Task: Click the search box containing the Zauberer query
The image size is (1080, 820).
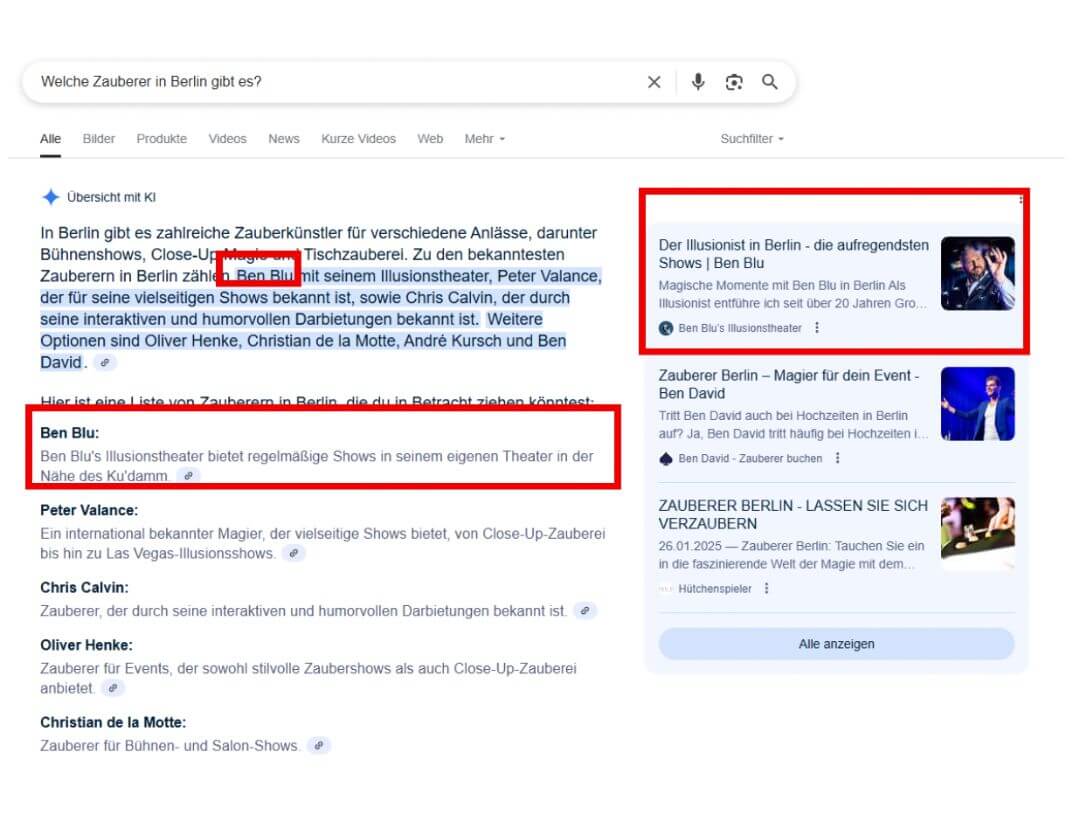Action: 409,82
